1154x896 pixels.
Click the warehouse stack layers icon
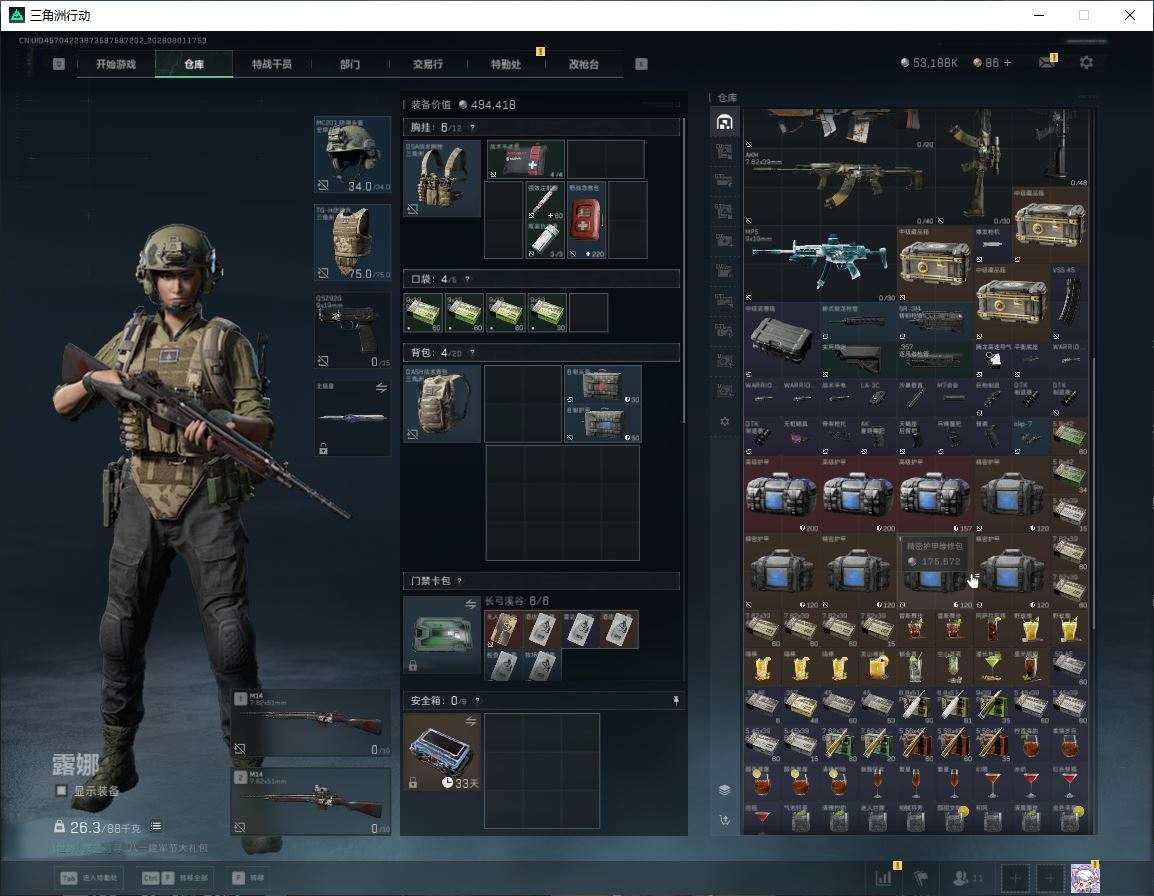coord(724,790)
